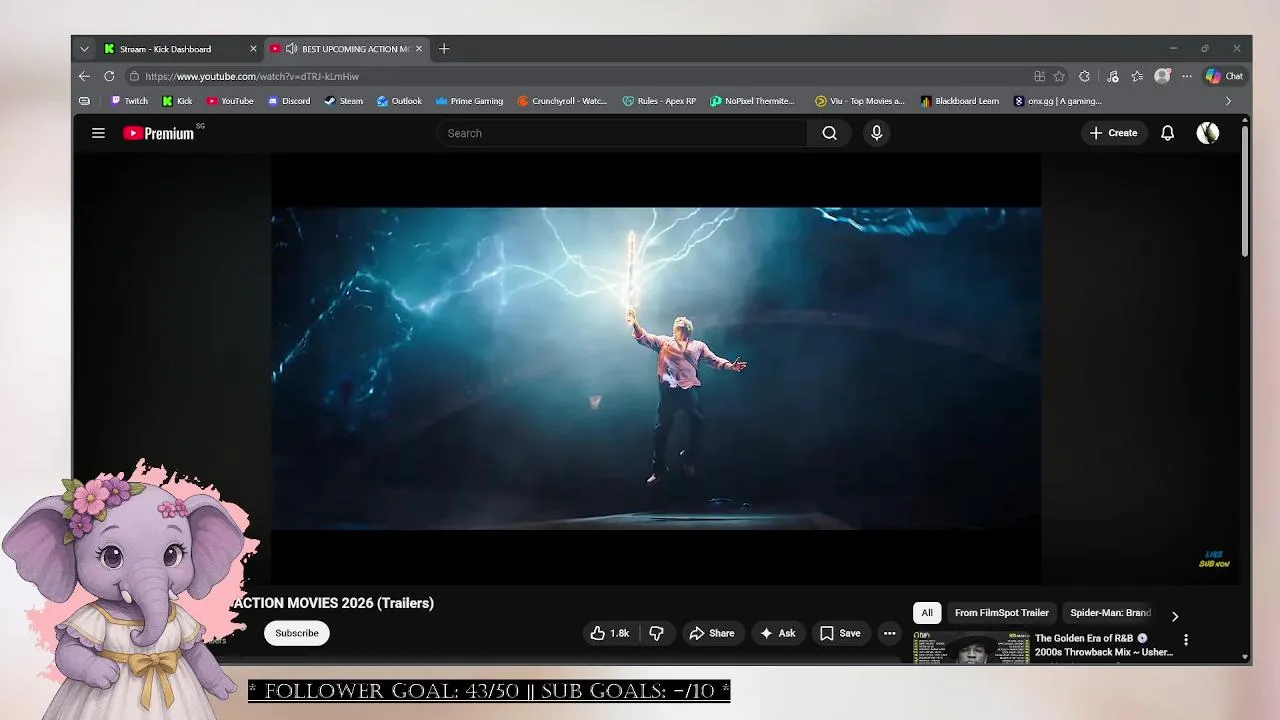Click the video player to pause
Screen dimensions: 1280x720
656,368
